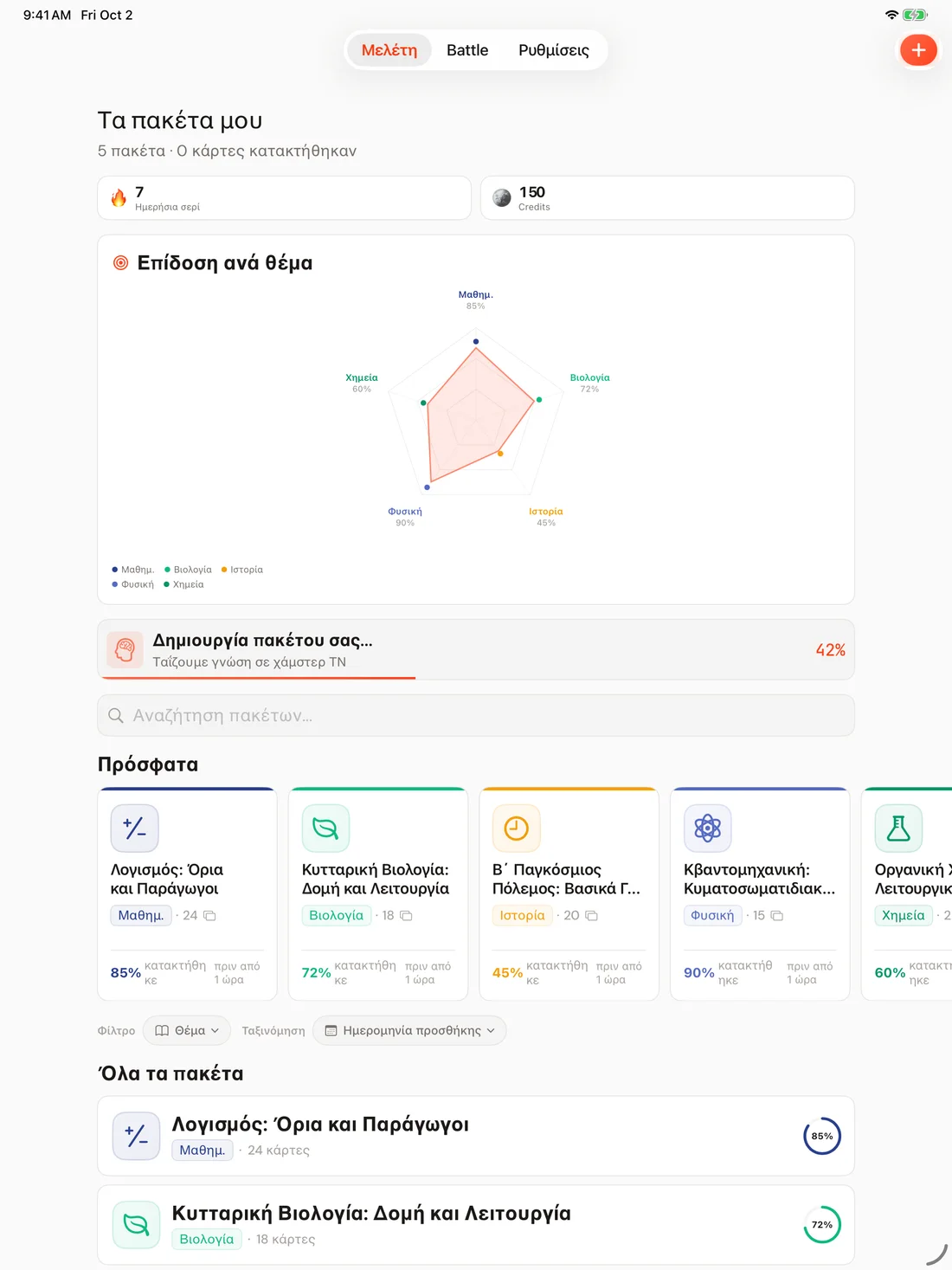
Task: Switch to the Ρυθμίσεις tab
Action: (554, 50)
